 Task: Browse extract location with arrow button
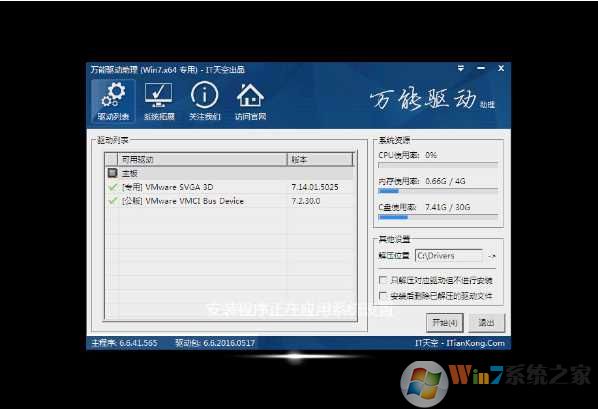coord(492,256)
